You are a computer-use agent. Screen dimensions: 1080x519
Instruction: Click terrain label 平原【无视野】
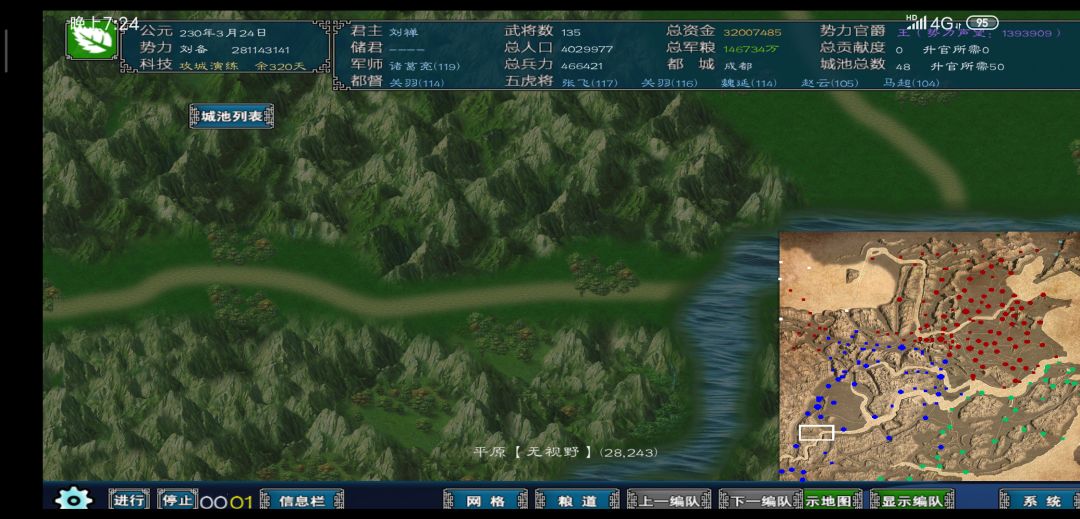532,452
